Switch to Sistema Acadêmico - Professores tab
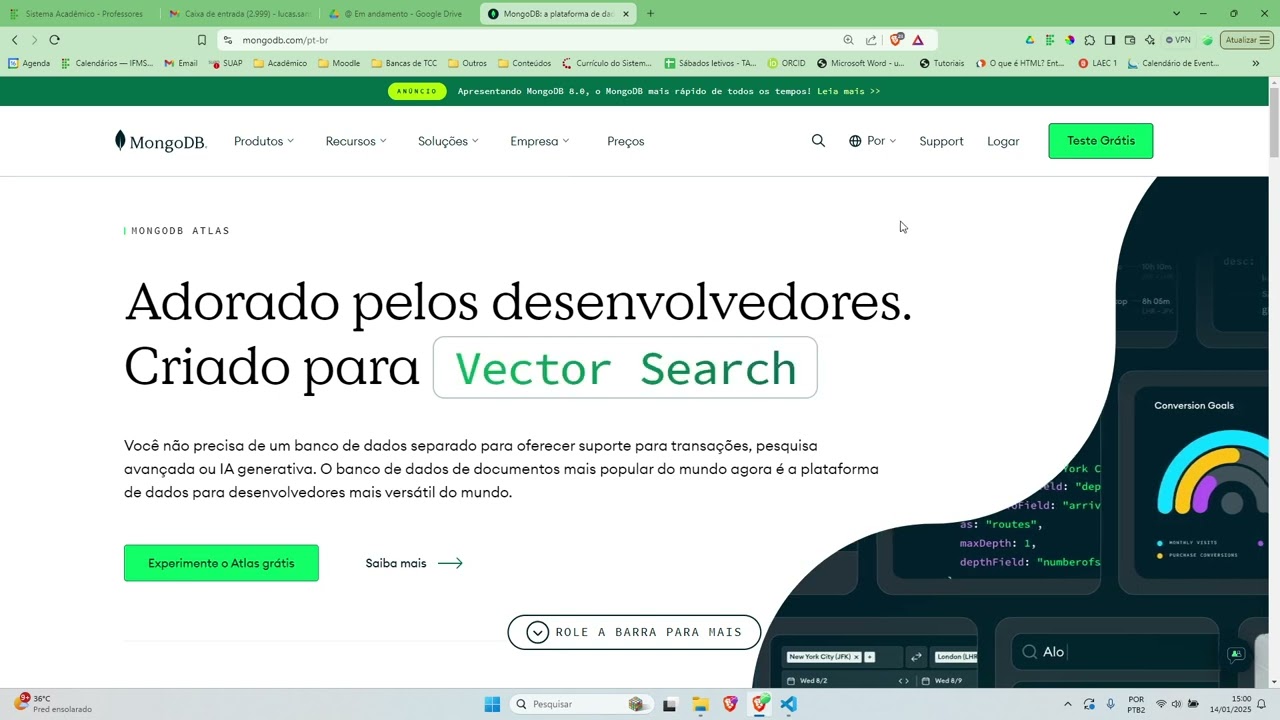The height and width of the screenshot is (720, 1280). pyautogui.click(x=77, y=14)
